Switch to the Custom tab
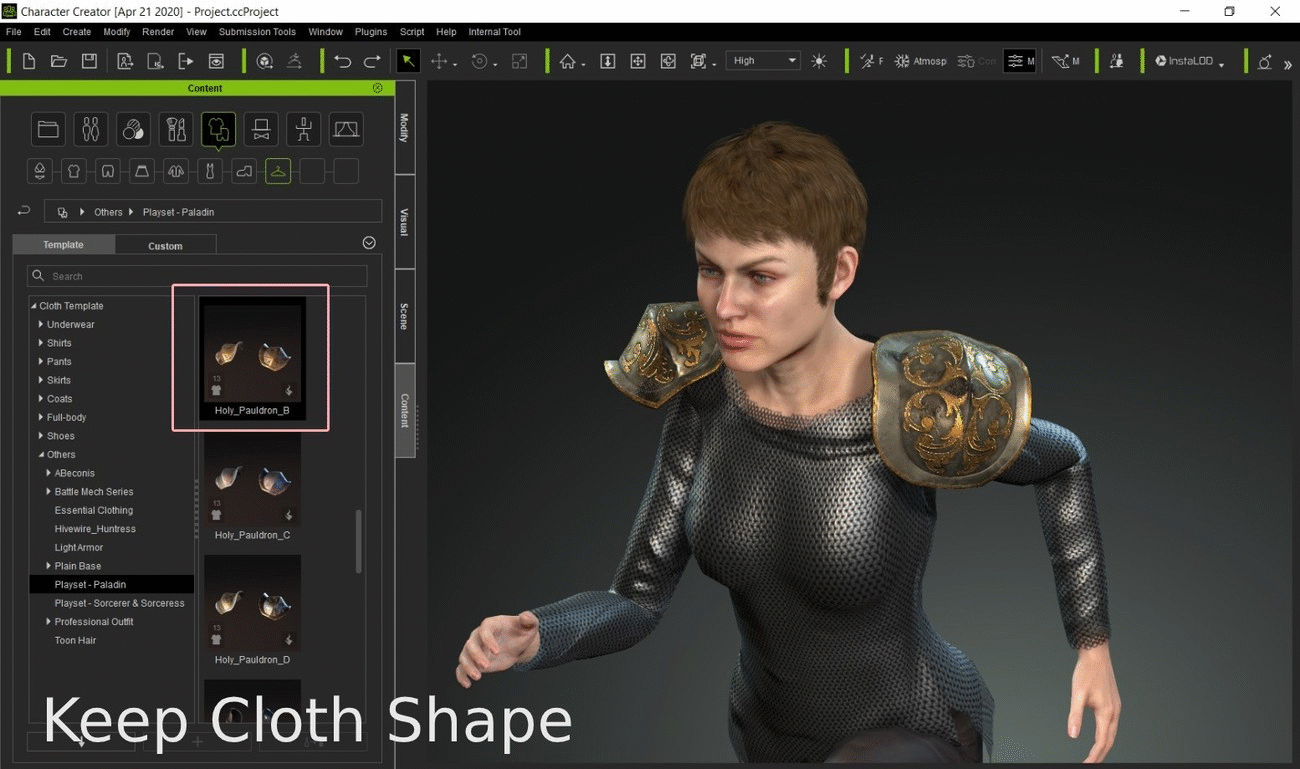This screenshot has height=769, width=1300. tap(165, 246)
